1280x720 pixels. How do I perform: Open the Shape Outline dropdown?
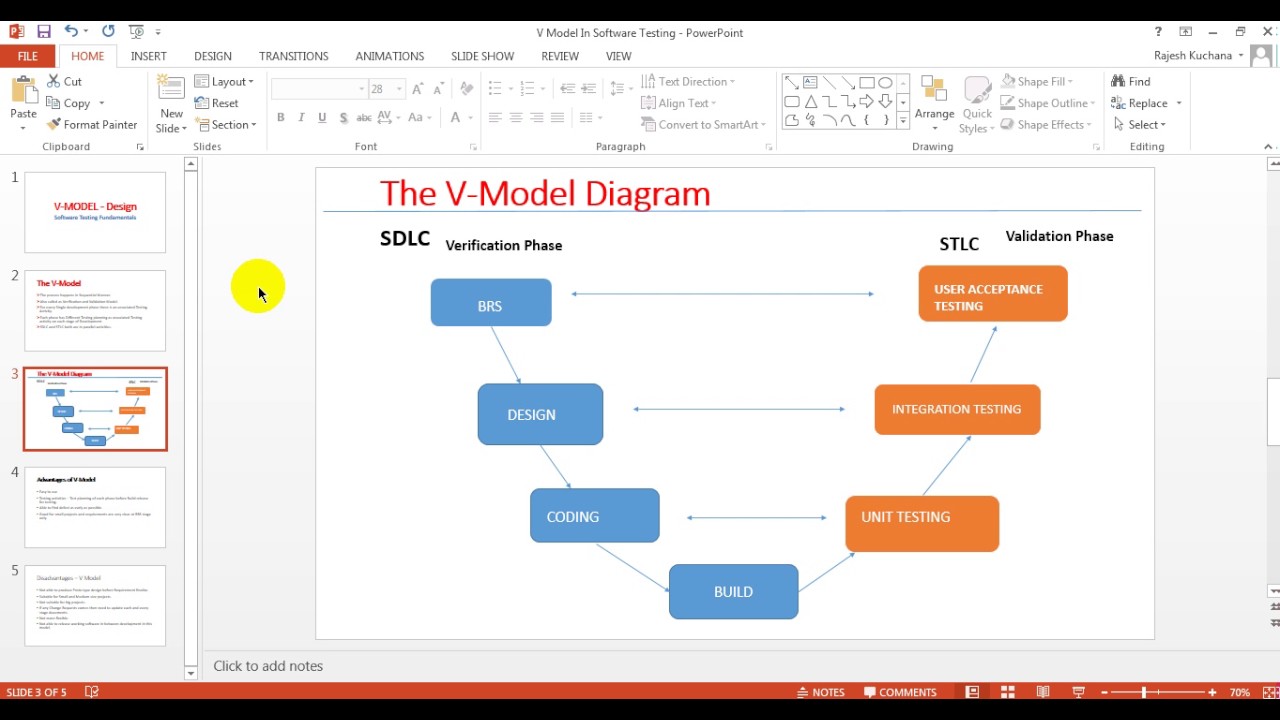pyautogui.click(x=1048, y=103)
